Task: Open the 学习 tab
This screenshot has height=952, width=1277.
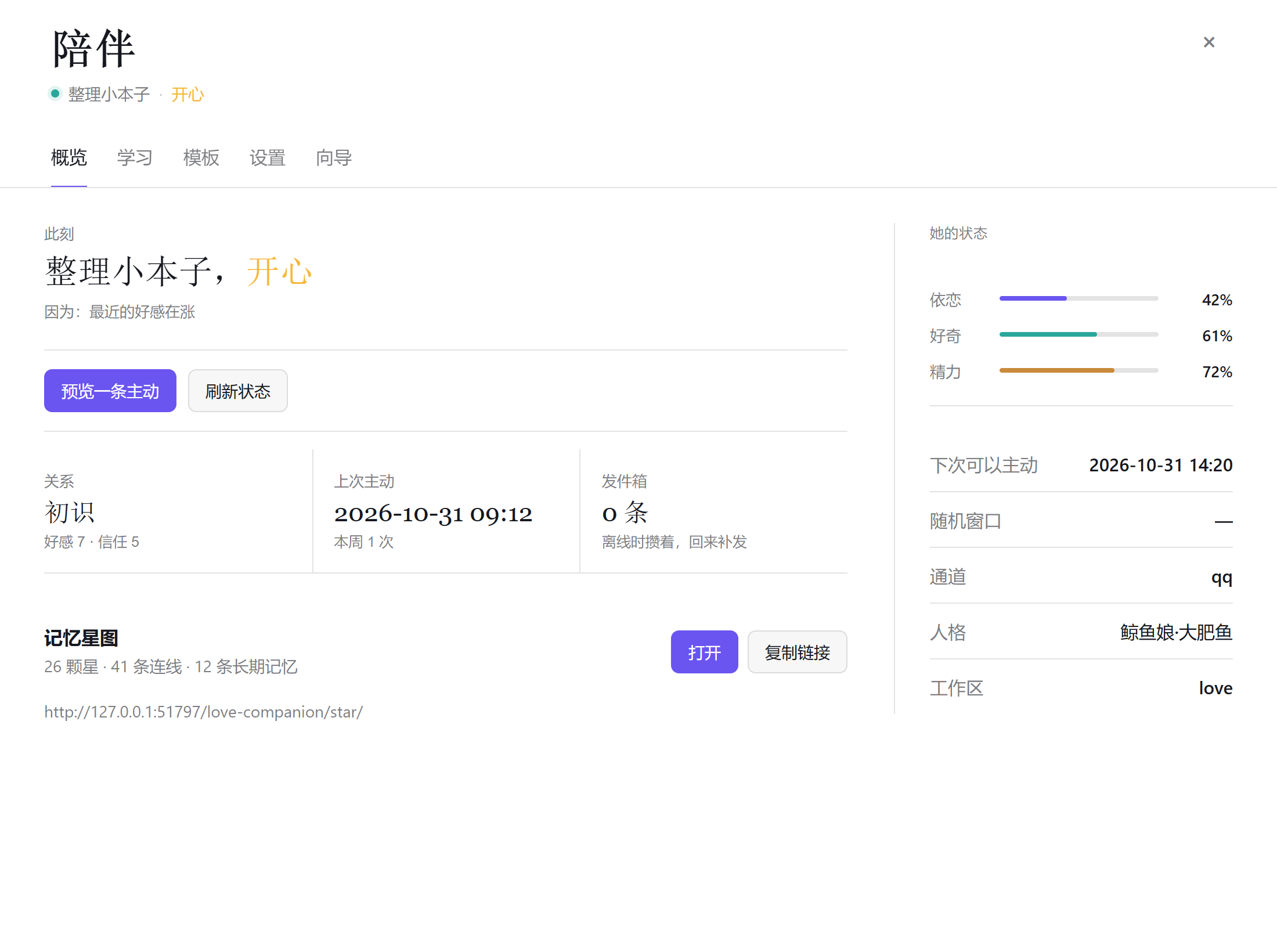Action: coord(135,158)
